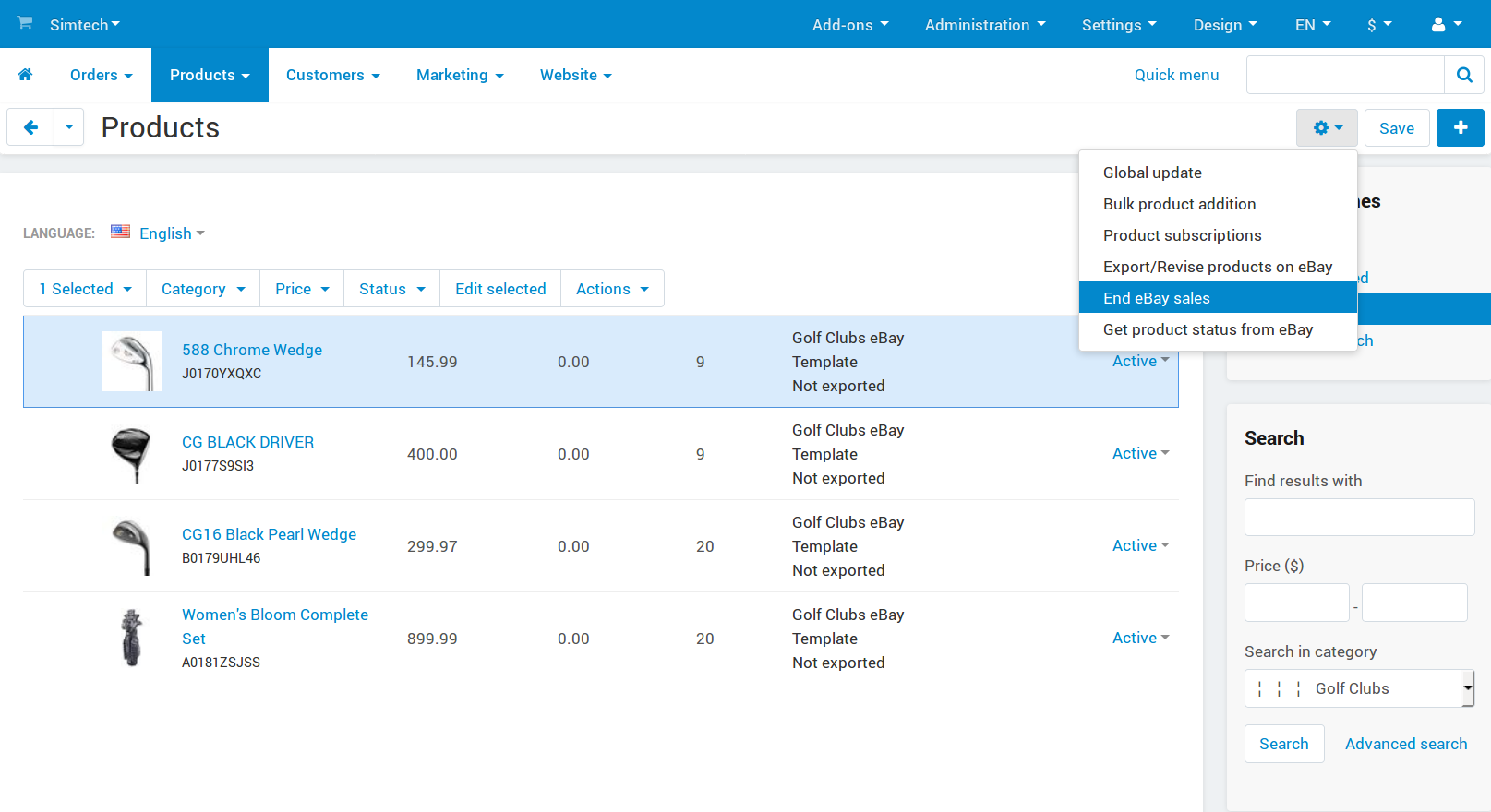Screen dimensions: 1491x812
Task: Click the Save button
Action: pos(1397,128)
